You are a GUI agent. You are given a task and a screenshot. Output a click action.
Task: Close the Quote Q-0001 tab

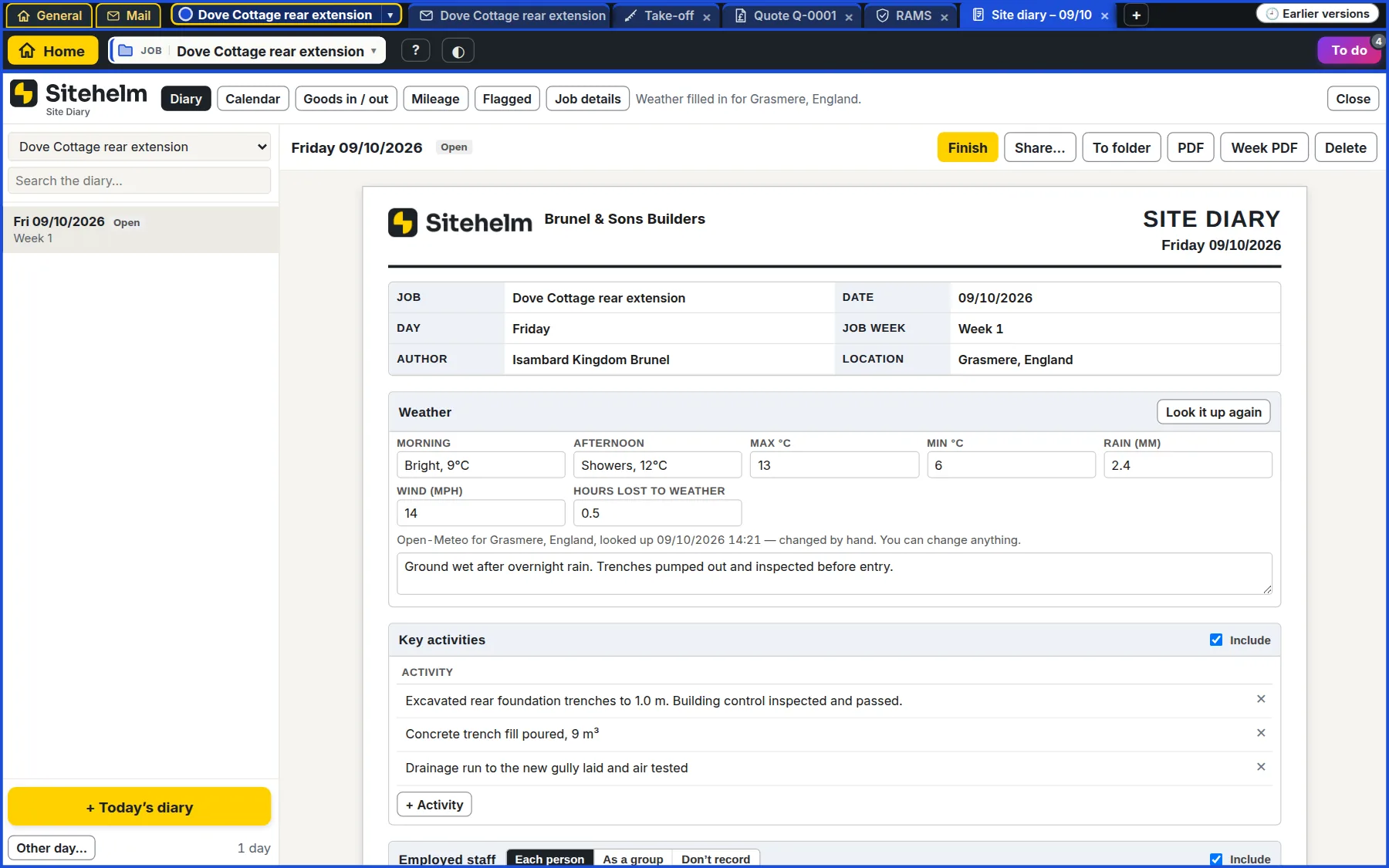point(849,16)
